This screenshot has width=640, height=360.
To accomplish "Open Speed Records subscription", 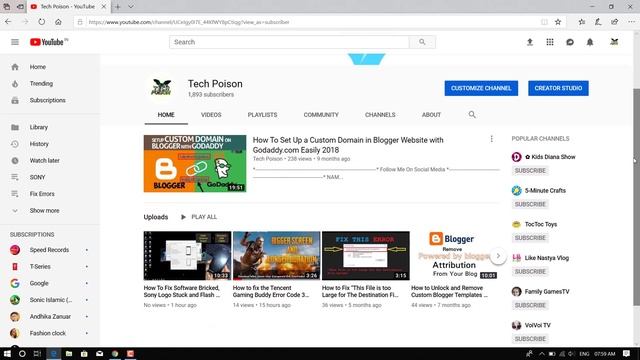I will [50, 250].
